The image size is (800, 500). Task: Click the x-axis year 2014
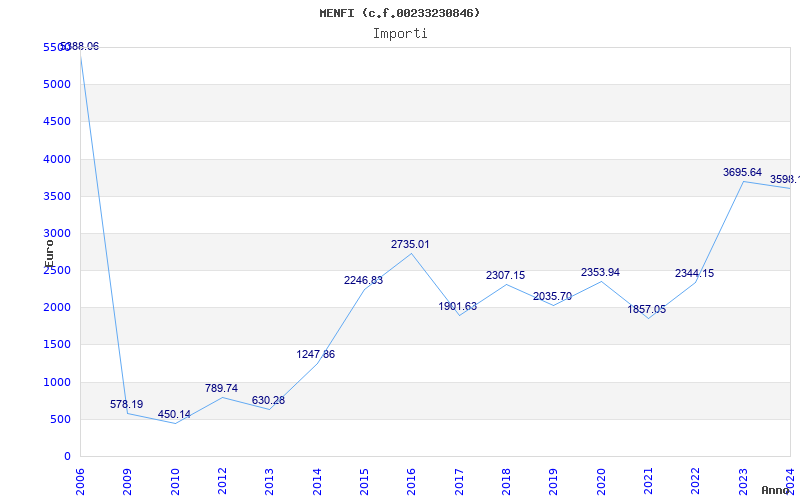pos(317,481)
